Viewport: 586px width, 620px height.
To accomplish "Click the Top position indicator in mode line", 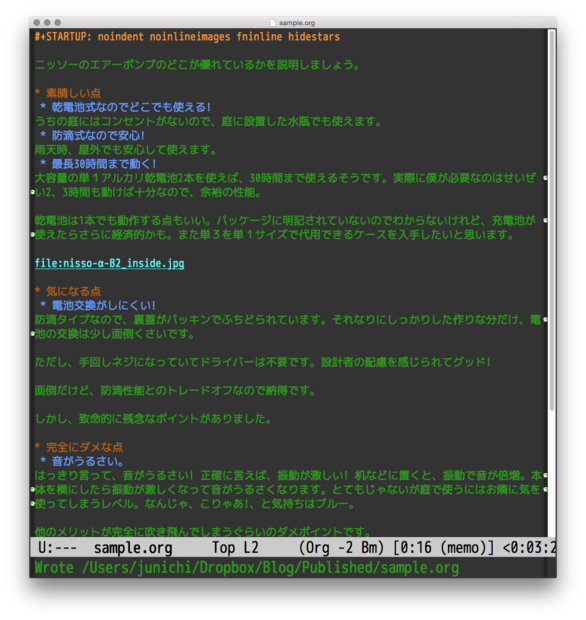I will pyautogui.click(x=224, y=548).
